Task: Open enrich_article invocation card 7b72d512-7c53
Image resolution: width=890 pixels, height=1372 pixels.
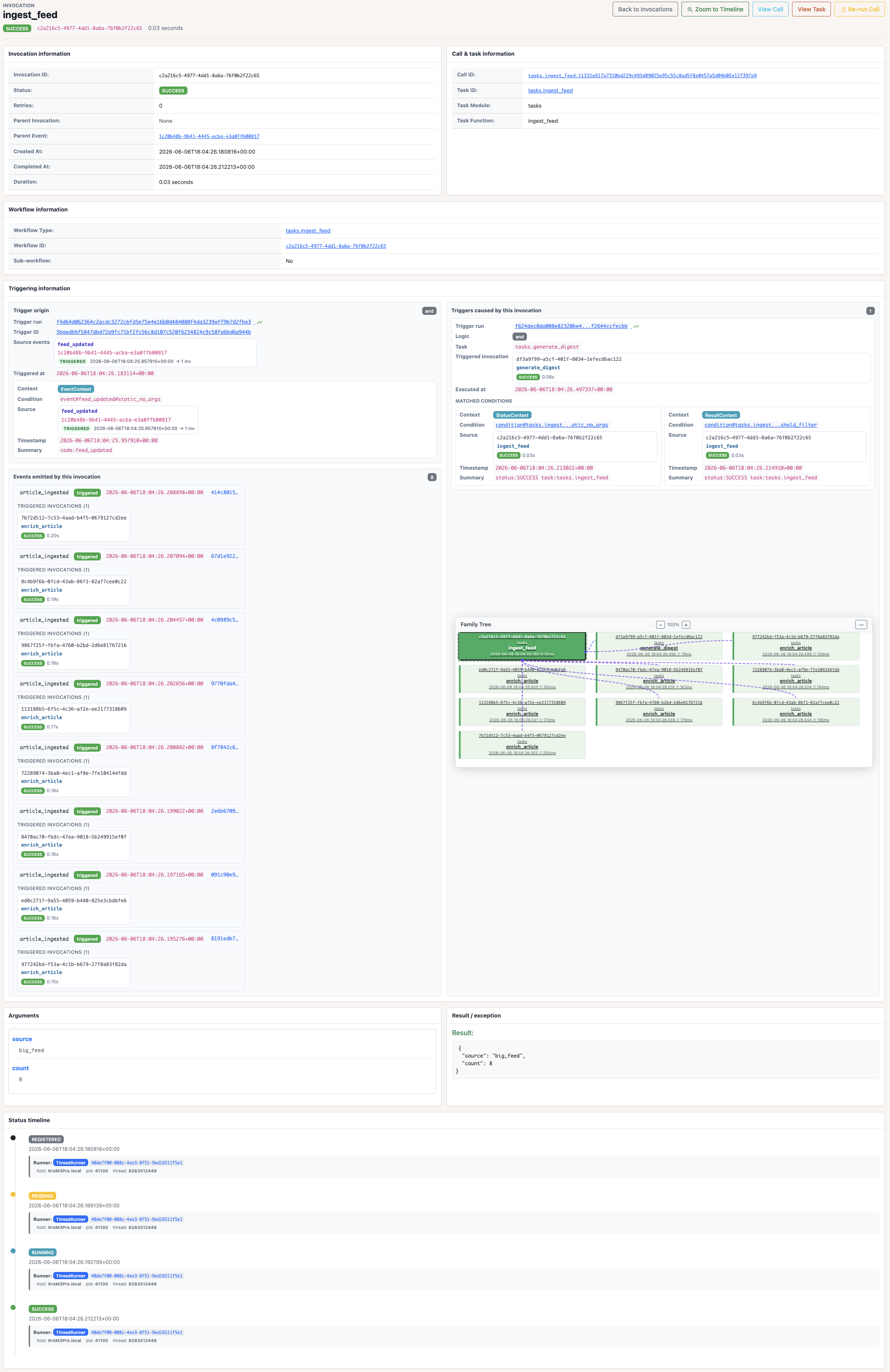Action: click(74, 527)
